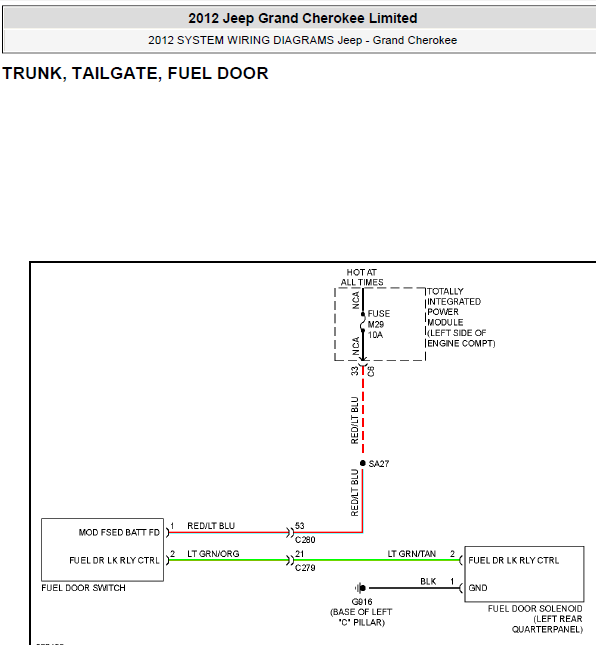Click the G916 ground symbol
The width and height of the screenshot is (596, 645).
360,588
